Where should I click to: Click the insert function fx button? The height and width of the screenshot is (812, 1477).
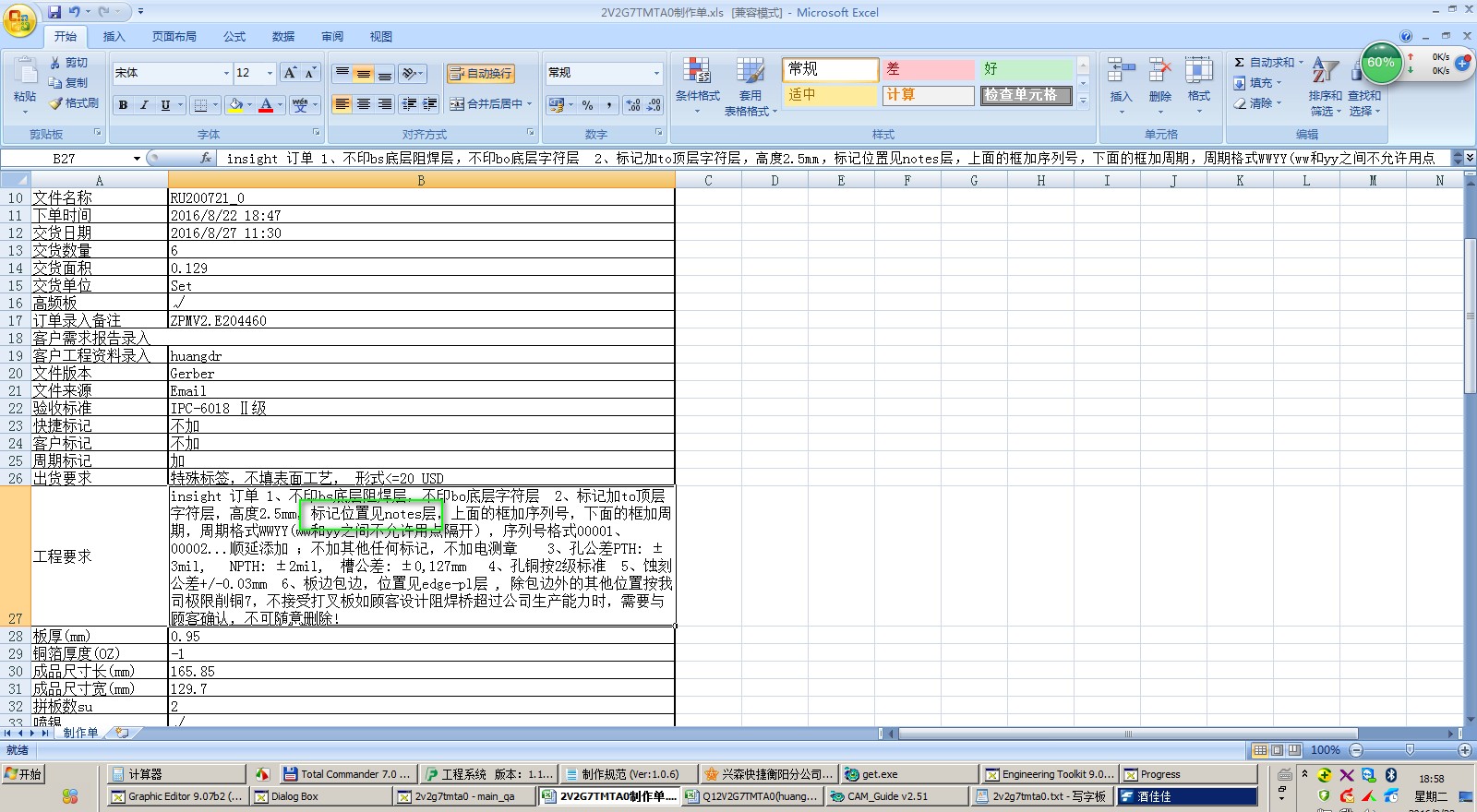206,159
